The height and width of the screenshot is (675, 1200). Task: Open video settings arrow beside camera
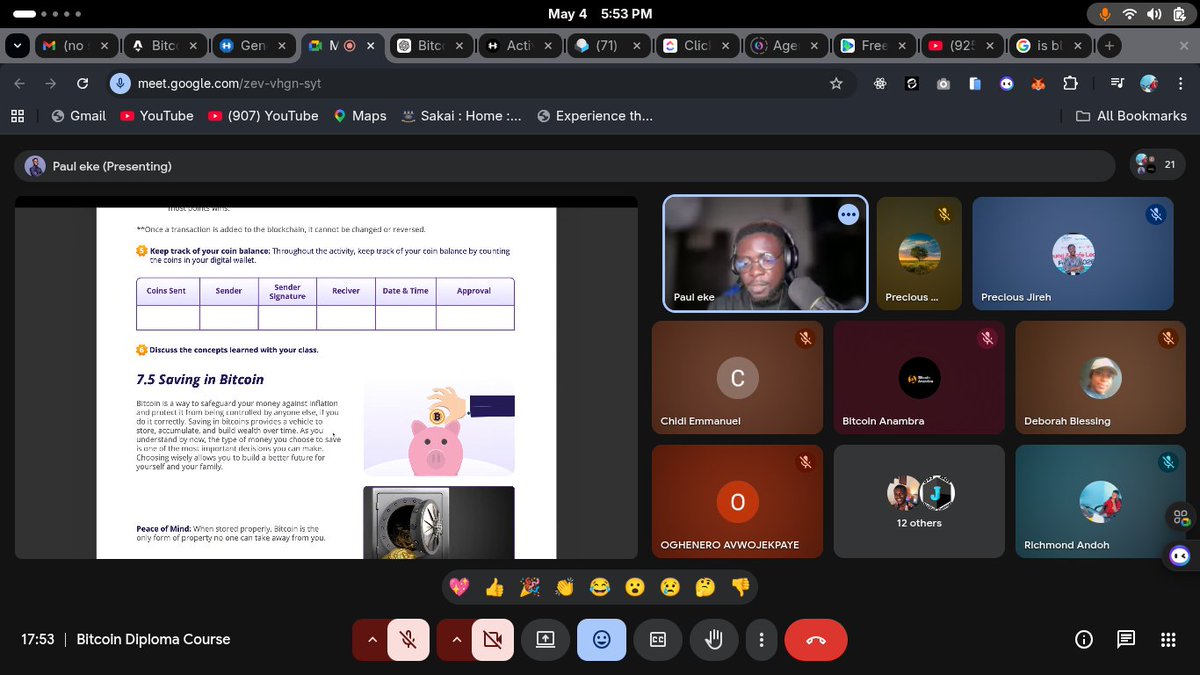[455, 640]
